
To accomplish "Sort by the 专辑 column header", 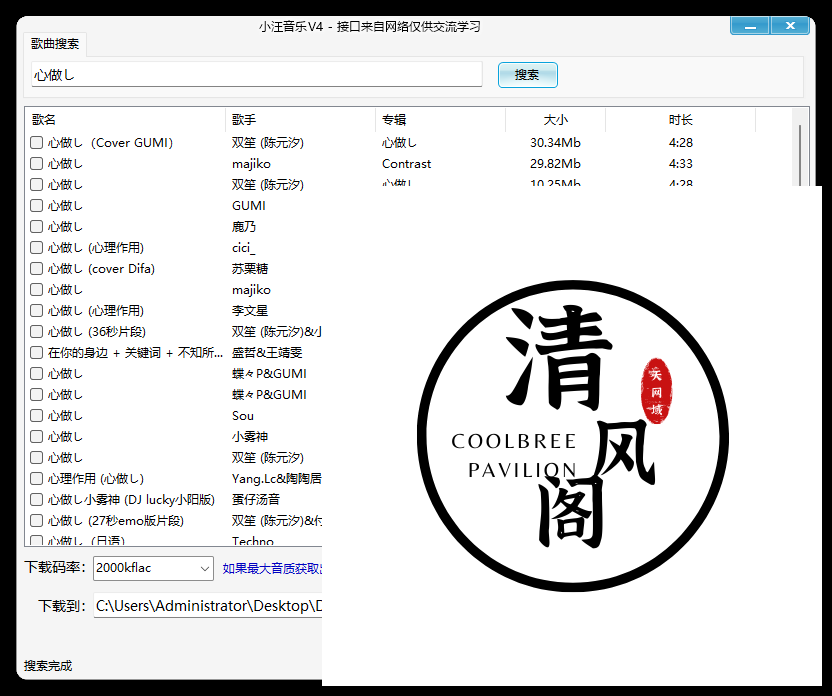I will (440, 120).
